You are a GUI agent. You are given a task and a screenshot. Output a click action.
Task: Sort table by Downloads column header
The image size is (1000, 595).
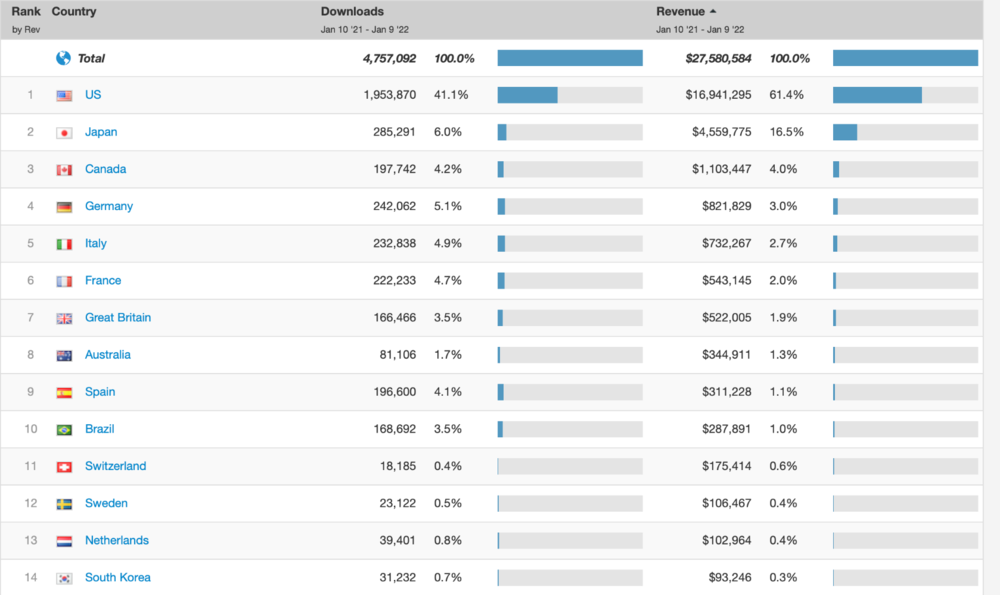click(352, 11)
